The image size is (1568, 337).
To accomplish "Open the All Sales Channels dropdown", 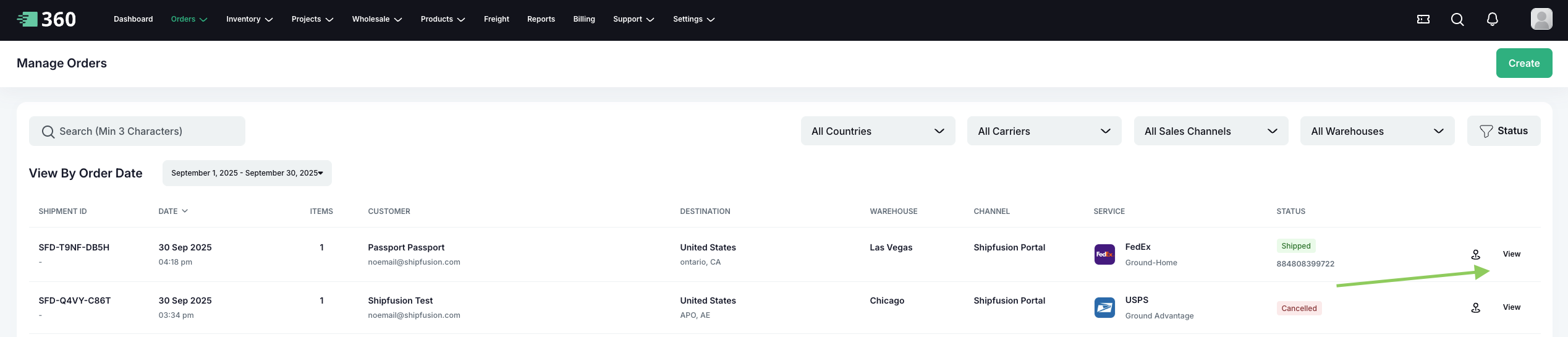I will pyautogui.click(x=1211, y=131).
